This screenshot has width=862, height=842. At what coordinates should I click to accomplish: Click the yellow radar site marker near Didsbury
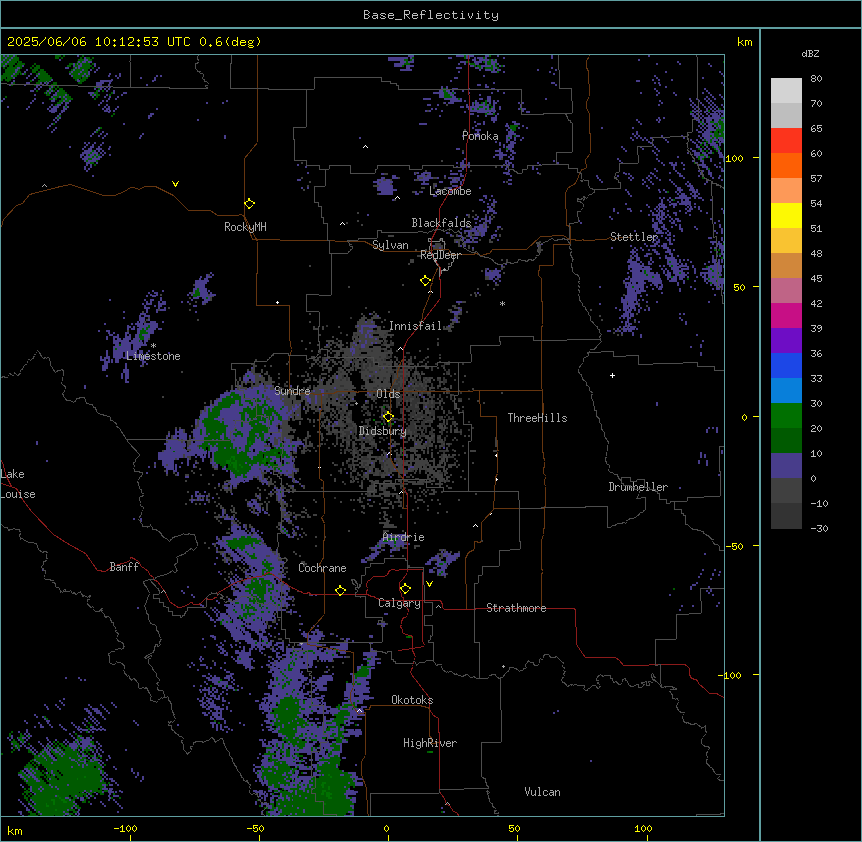[388, 417]
